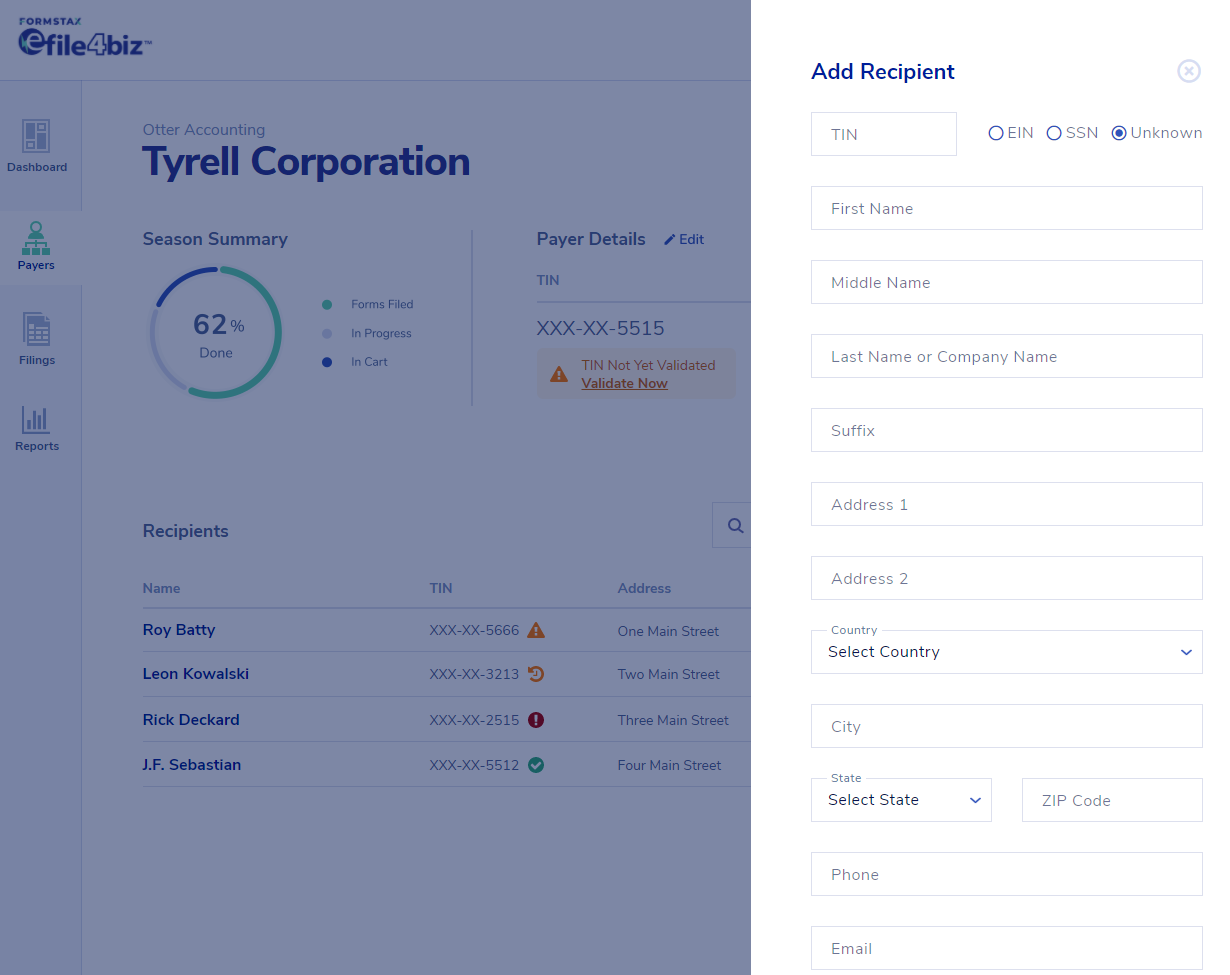Click the Validate Now link
Screen dimensions: 1230x975
click(624, 383)
